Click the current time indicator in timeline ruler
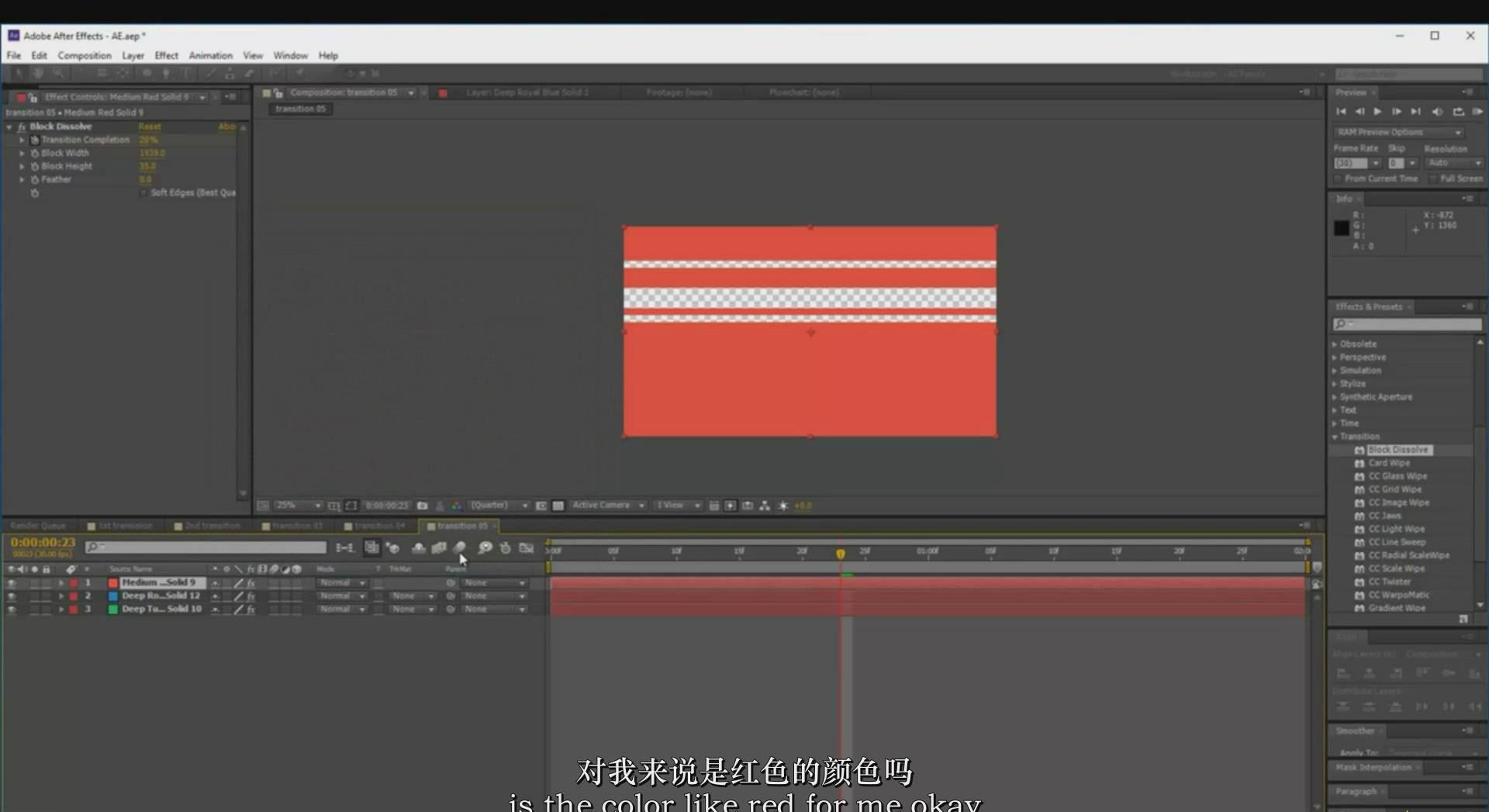 [x=841, y=554]
